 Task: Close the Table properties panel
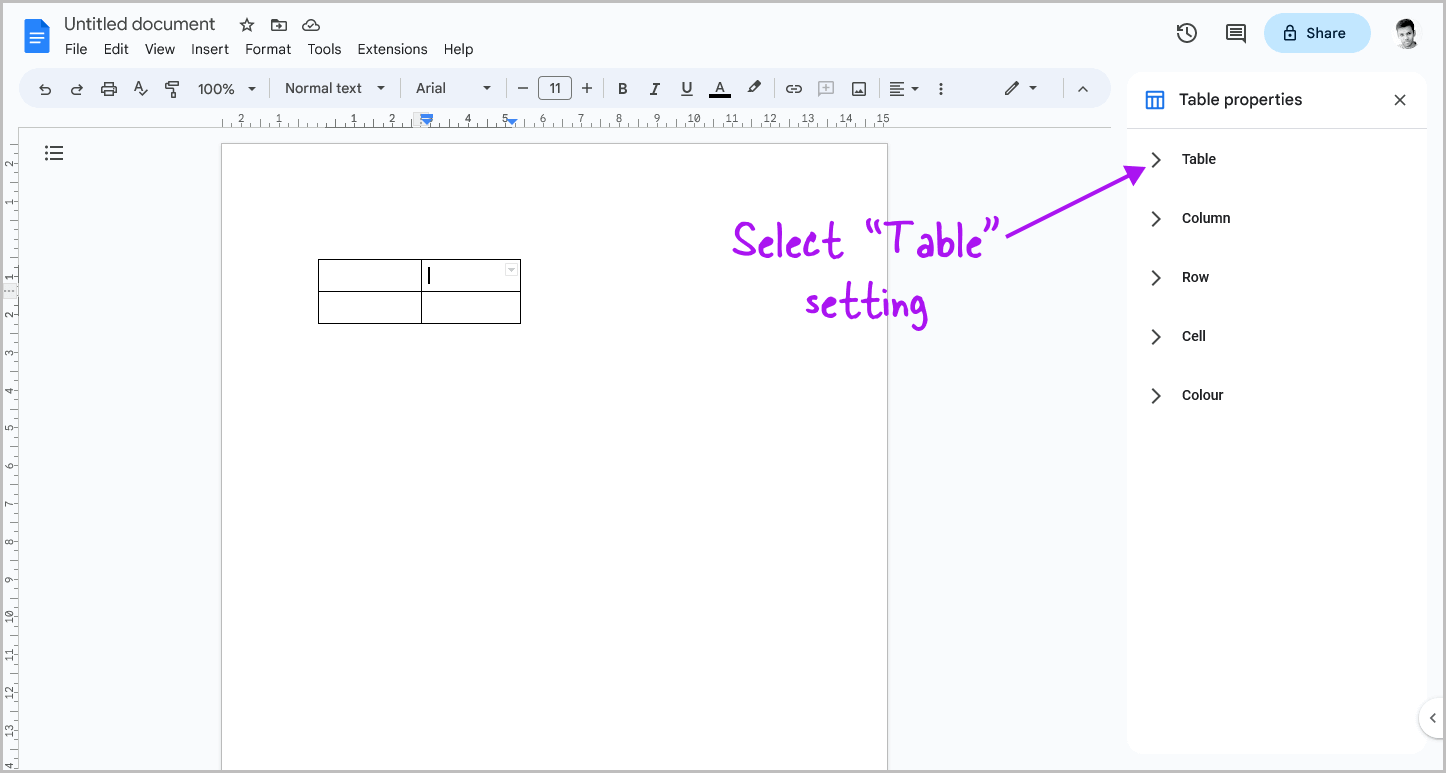click(1400, 100)
